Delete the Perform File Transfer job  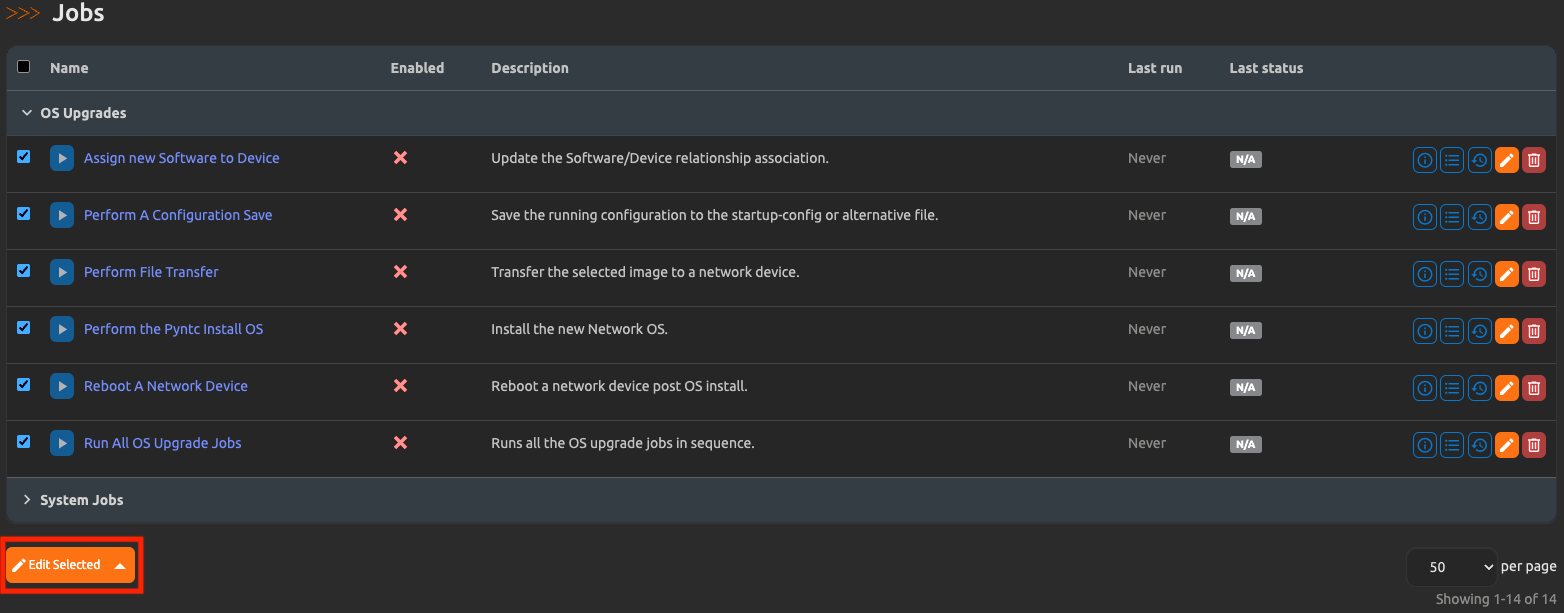1534,274
